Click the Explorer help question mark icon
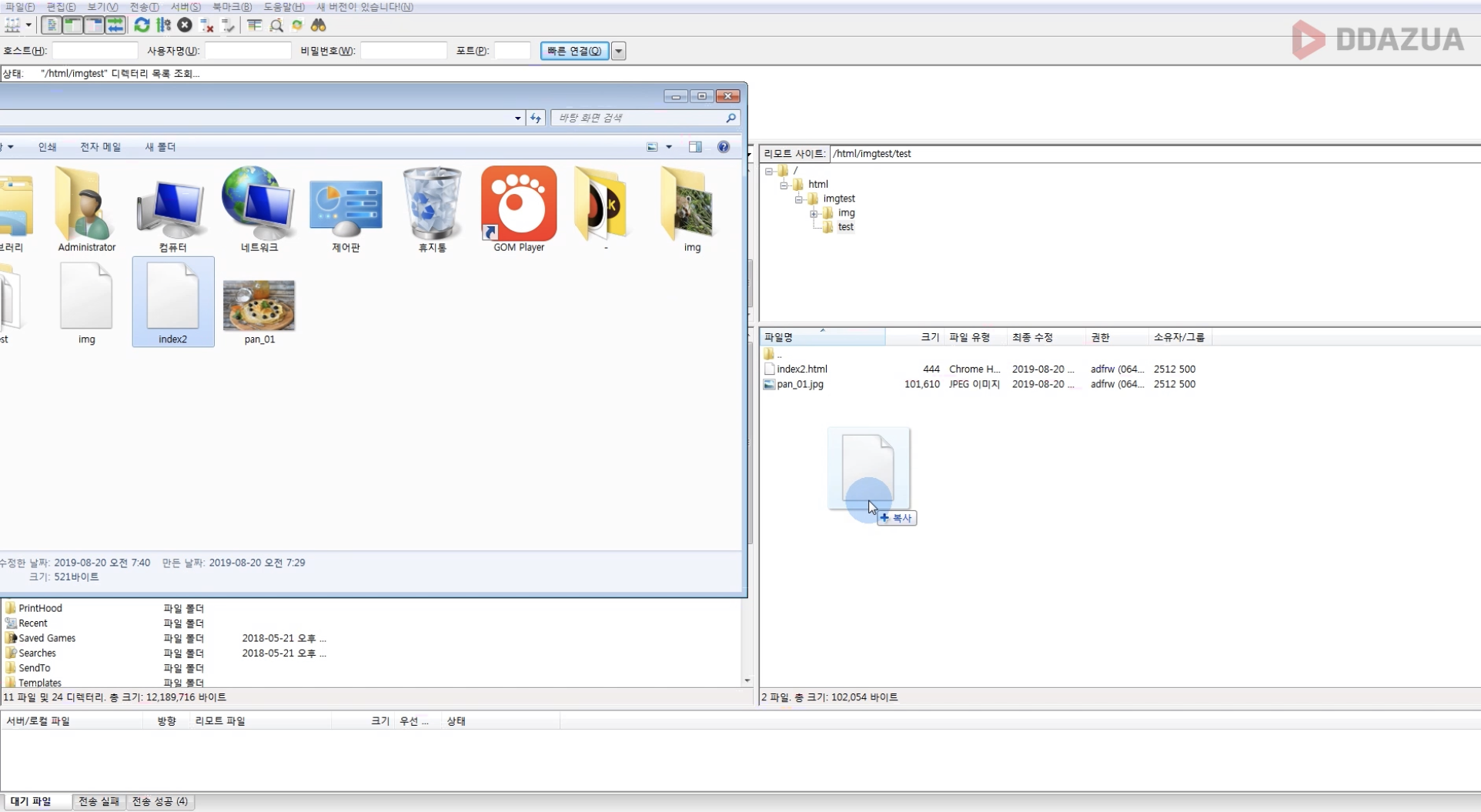The height and width of the screenshot is (812, 1481). 724,147
